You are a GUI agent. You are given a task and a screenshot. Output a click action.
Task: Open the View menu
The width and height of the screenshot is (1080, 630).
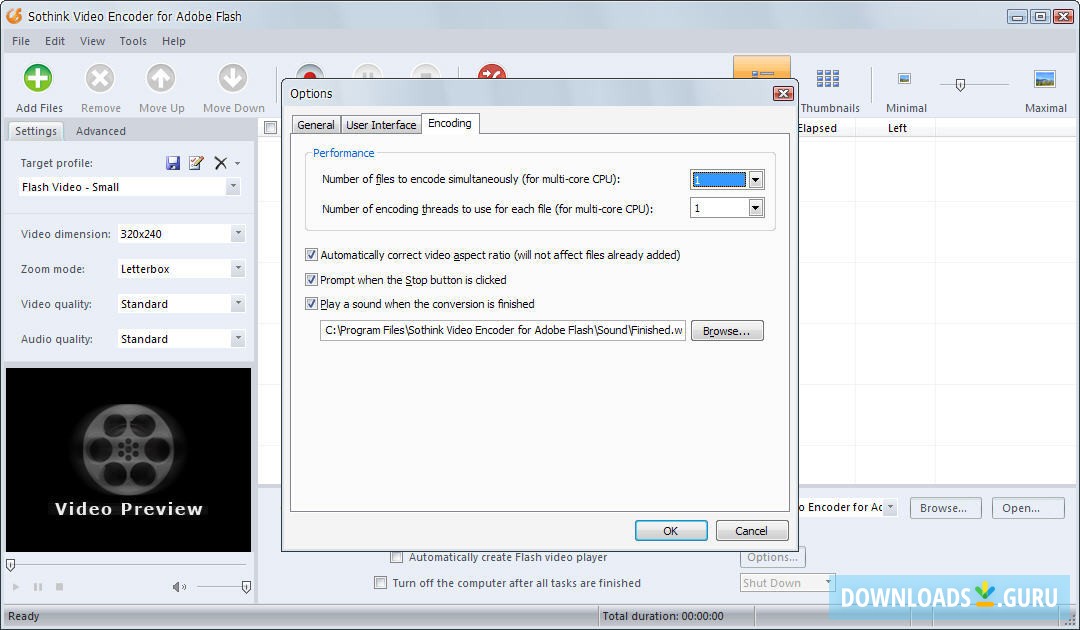(92, 41)
